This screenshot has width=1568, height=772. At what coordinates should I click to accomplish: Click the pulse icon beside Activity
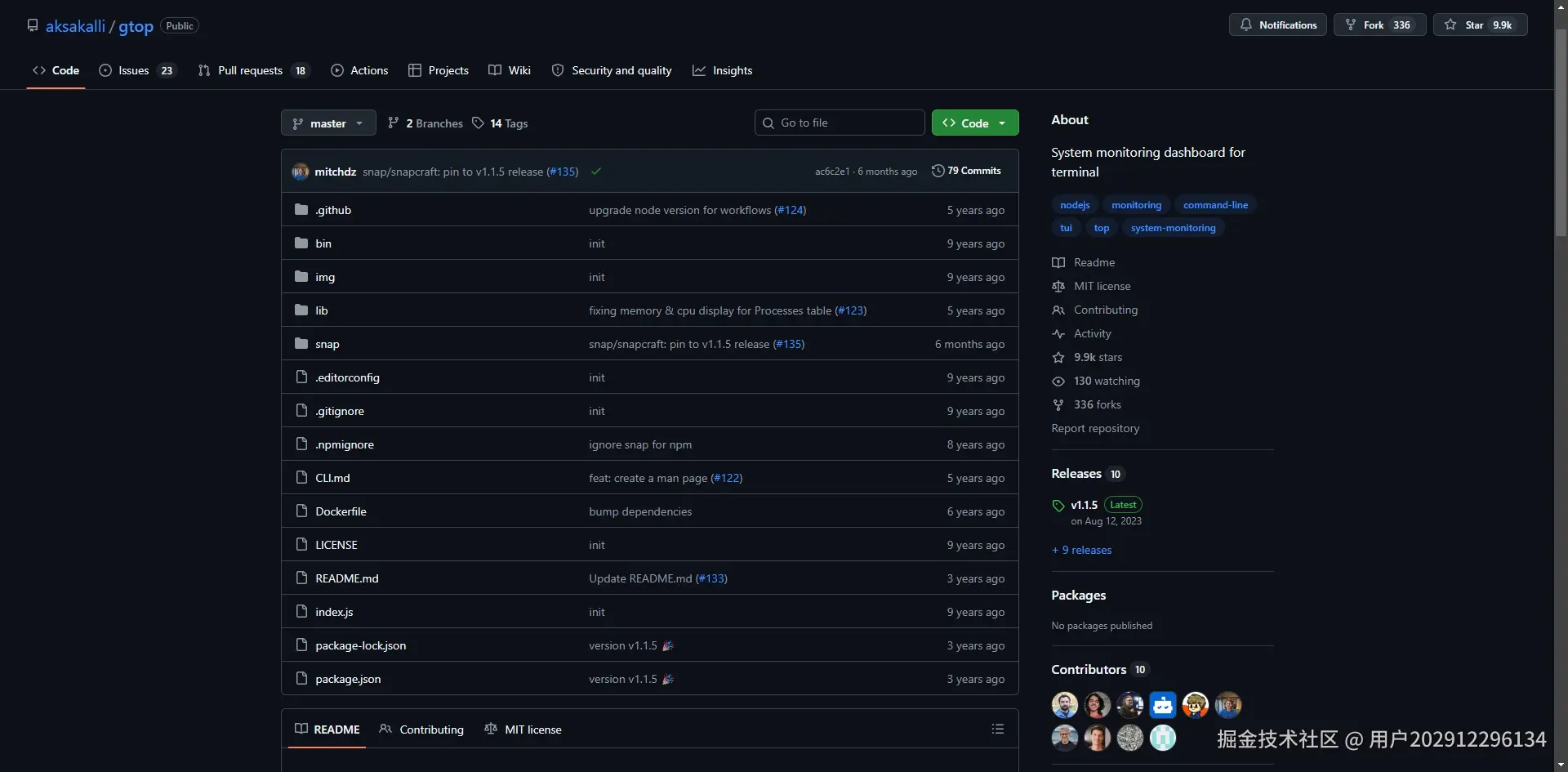(x=1058, y=334)
